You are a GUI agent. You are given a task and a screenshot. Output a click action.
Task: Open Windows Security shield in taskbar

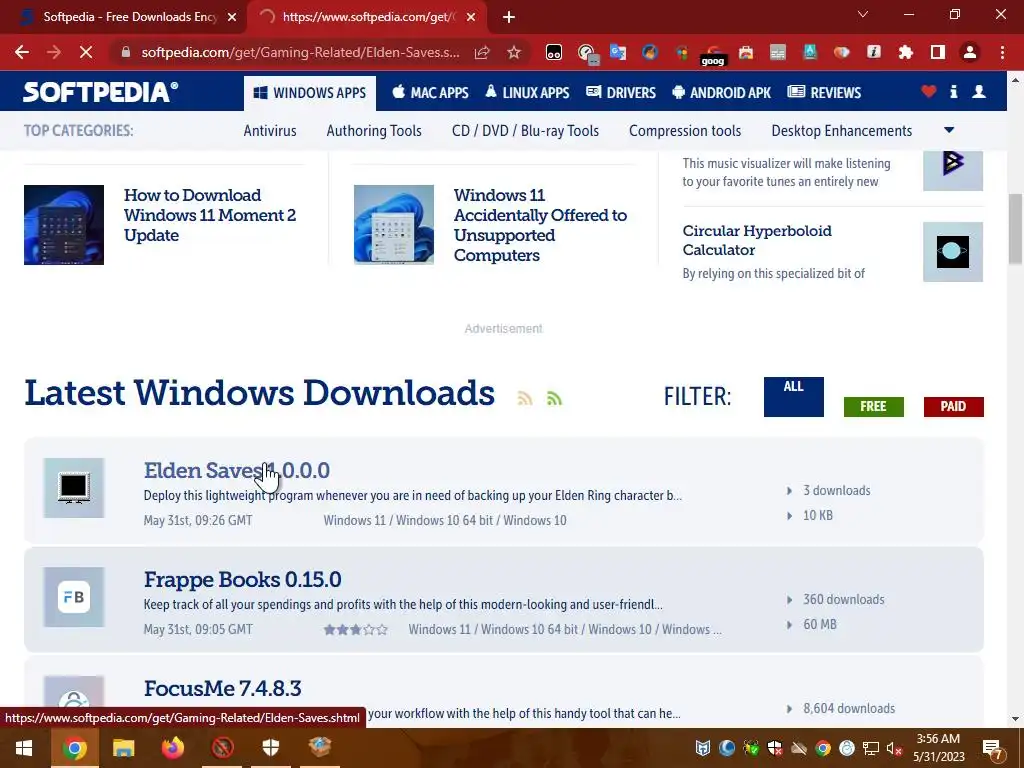pyautogui.click(x=271, y=748)
